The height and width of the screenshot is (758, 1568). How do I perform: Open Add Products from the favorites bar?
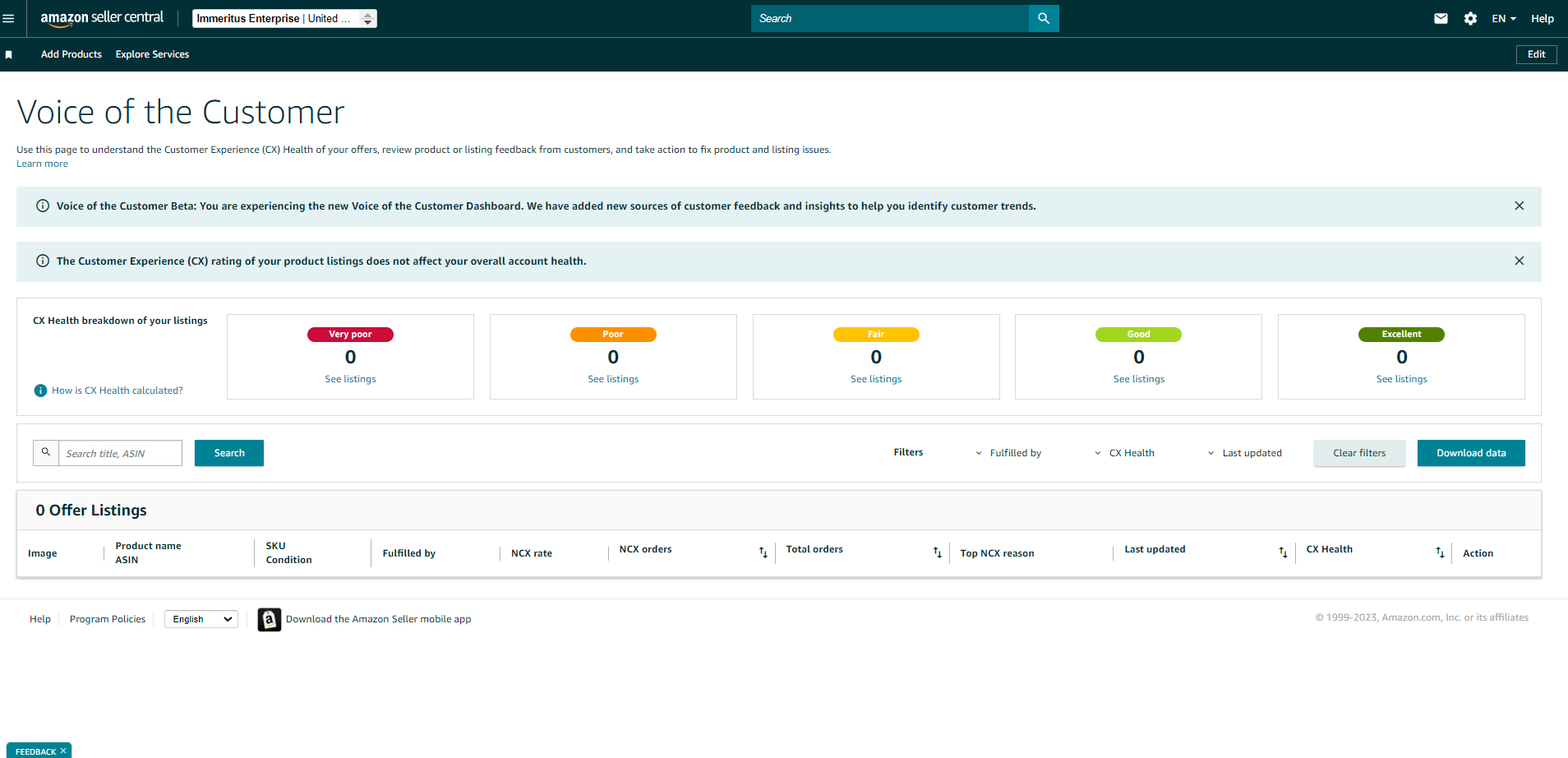point(71,54)
